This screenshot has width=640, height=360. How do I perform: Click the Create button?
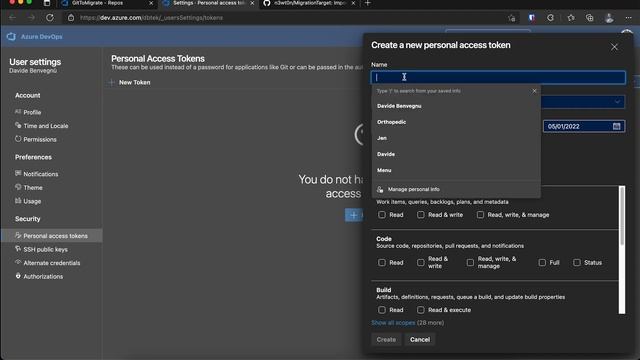tap(386, 340)
